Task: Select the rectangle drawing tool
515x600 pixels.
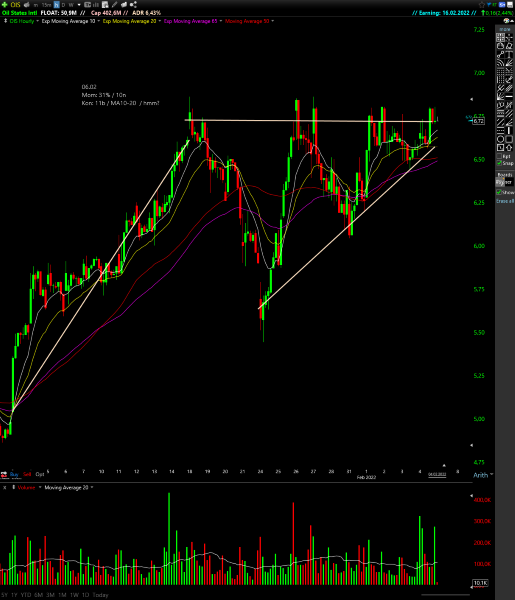Action: click(509, 139)
